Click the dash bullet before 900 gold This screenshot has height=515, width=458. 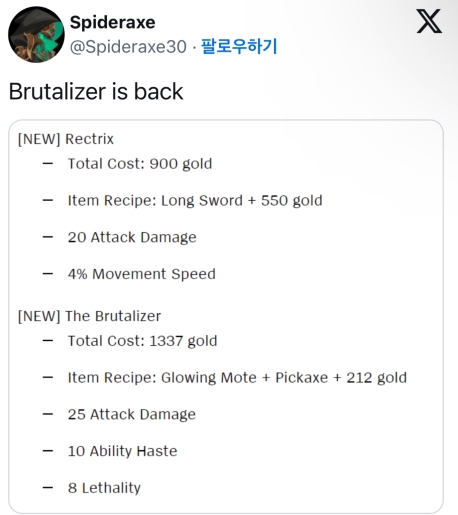(48, 164)
